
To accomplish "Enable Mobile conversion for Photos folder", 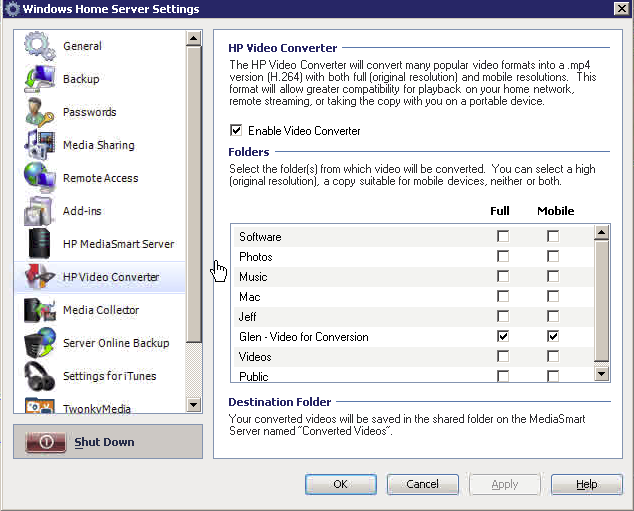I will pyautogui.click(x=553, y=256).
